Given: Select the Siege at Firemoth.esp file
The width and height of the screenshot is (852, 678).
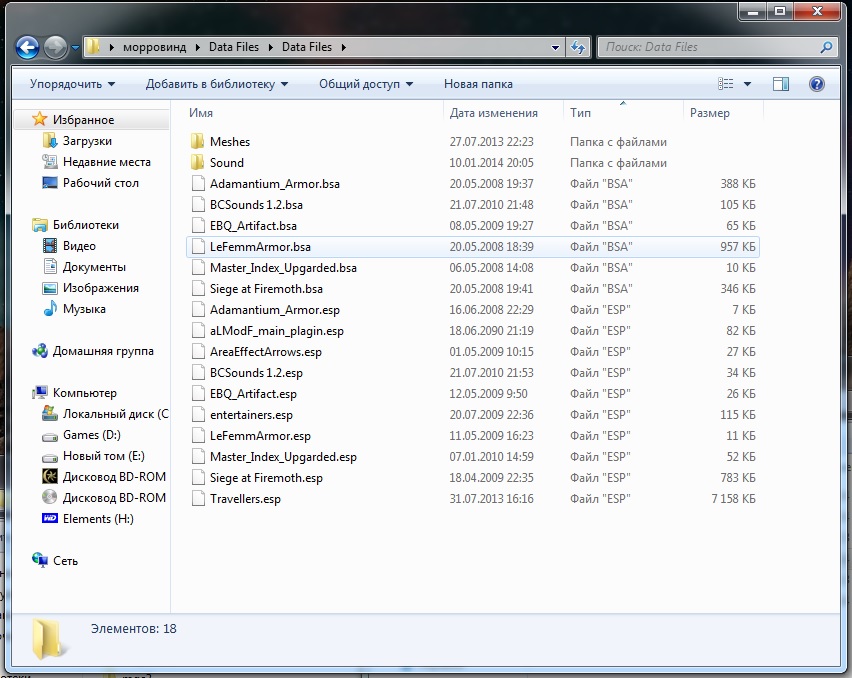Looking at the screenshot, I should (x=472, y=478).
